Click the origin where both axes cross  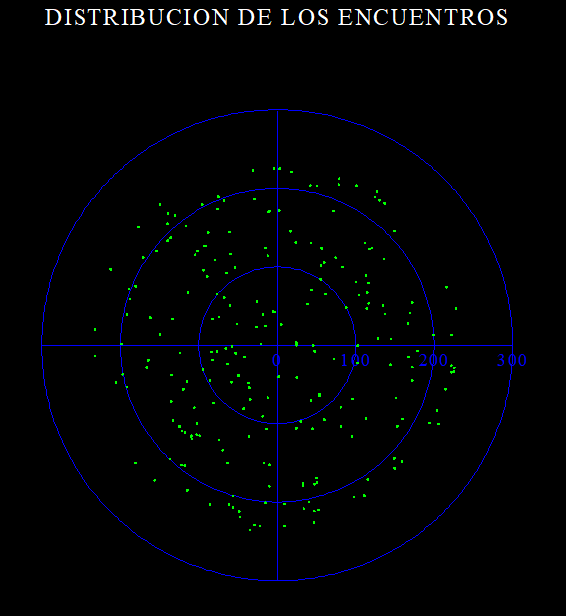[x=277, y=345]
